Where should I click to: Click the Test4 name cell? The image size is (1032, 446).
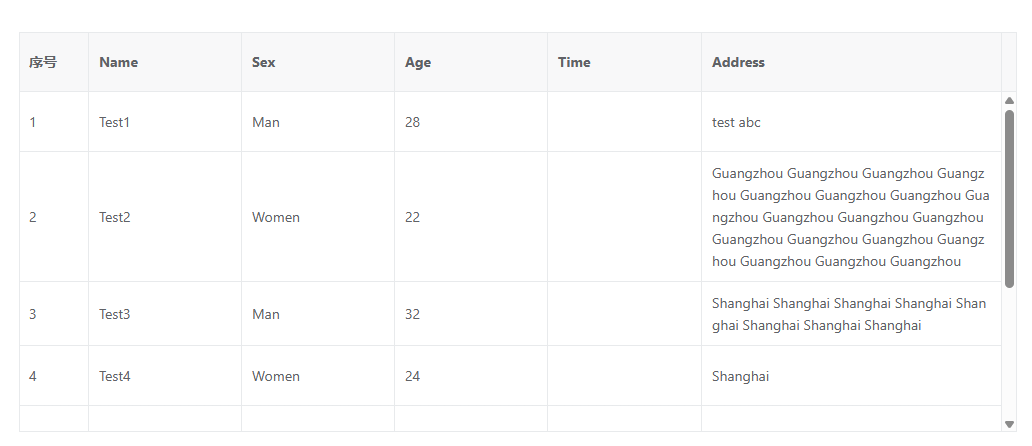(115, 376)
